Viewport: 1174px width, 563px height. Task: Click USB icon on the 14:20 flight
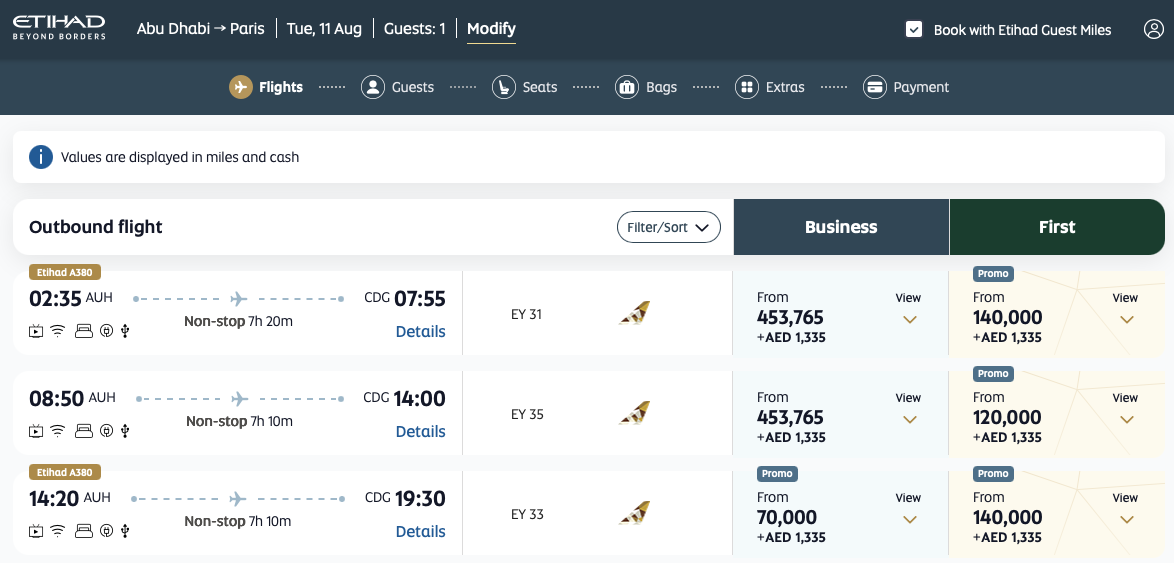tap(125, 531)
